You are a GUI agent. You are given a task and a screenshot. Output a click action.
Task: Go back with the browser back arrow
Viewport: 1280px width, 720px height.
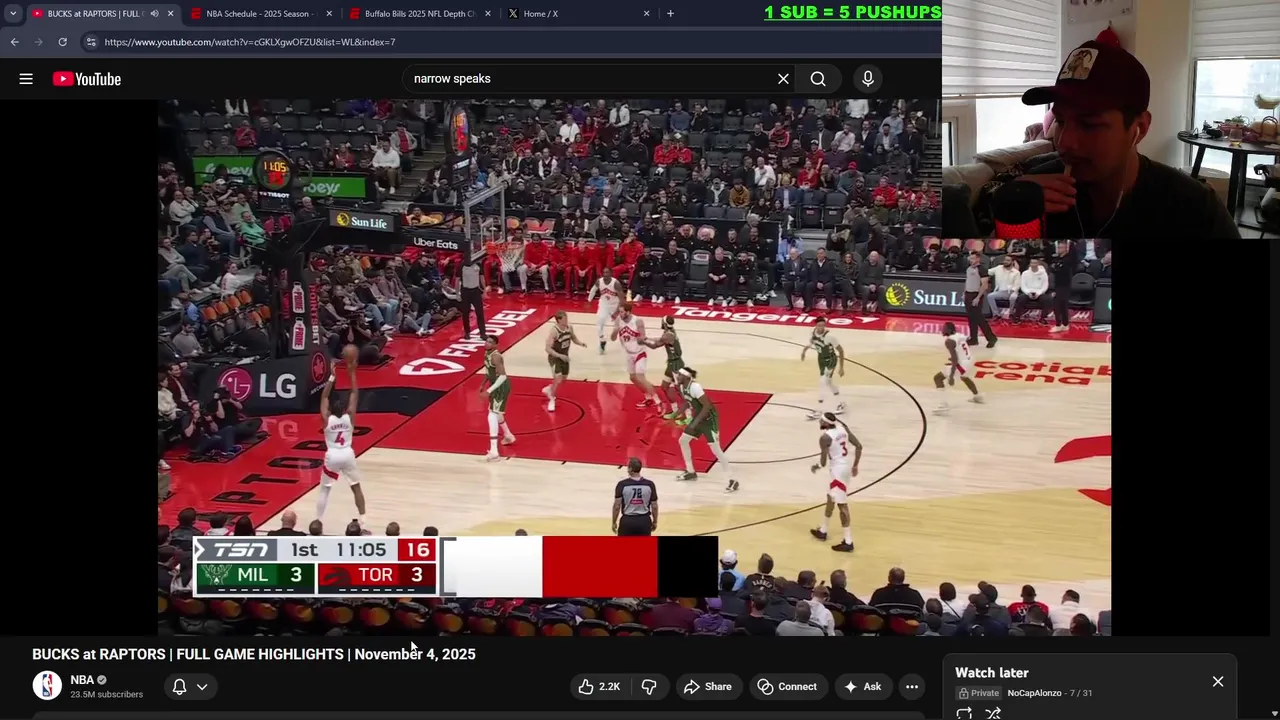(14, 42)
